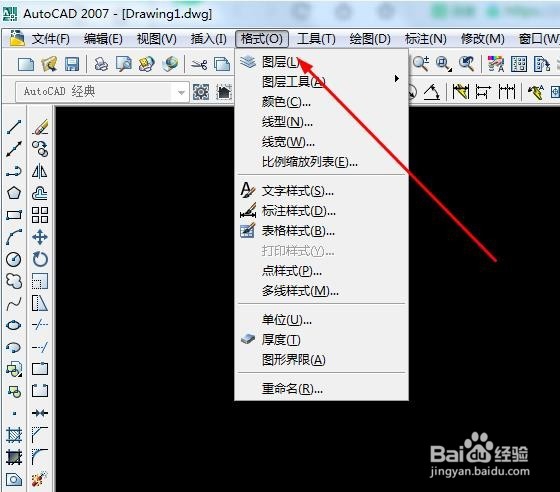560x492 pixels.
Task: Open the 标注(N) menu
Action: tap(426, 39)
